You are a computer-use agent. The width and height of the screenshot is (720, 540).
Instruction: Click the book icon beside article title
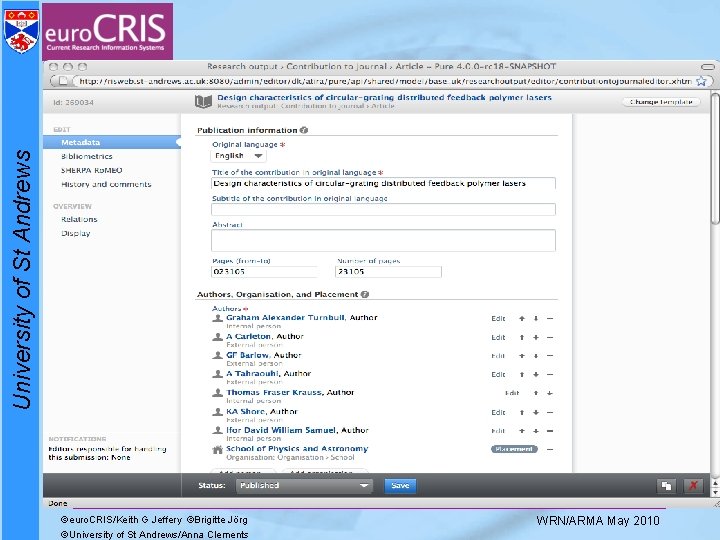[x=203, y=101]
